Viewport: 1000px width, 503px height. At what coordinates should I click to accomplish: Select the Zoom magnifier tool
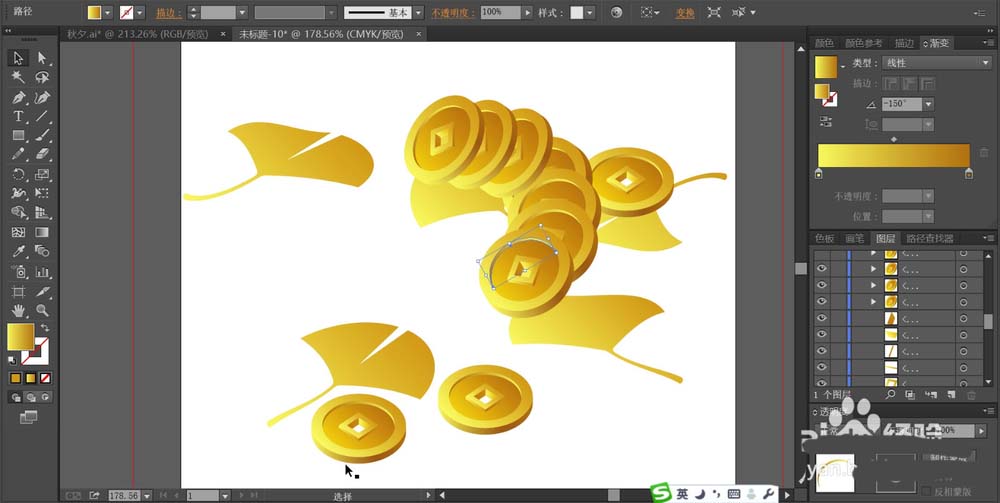pos(42,310)
